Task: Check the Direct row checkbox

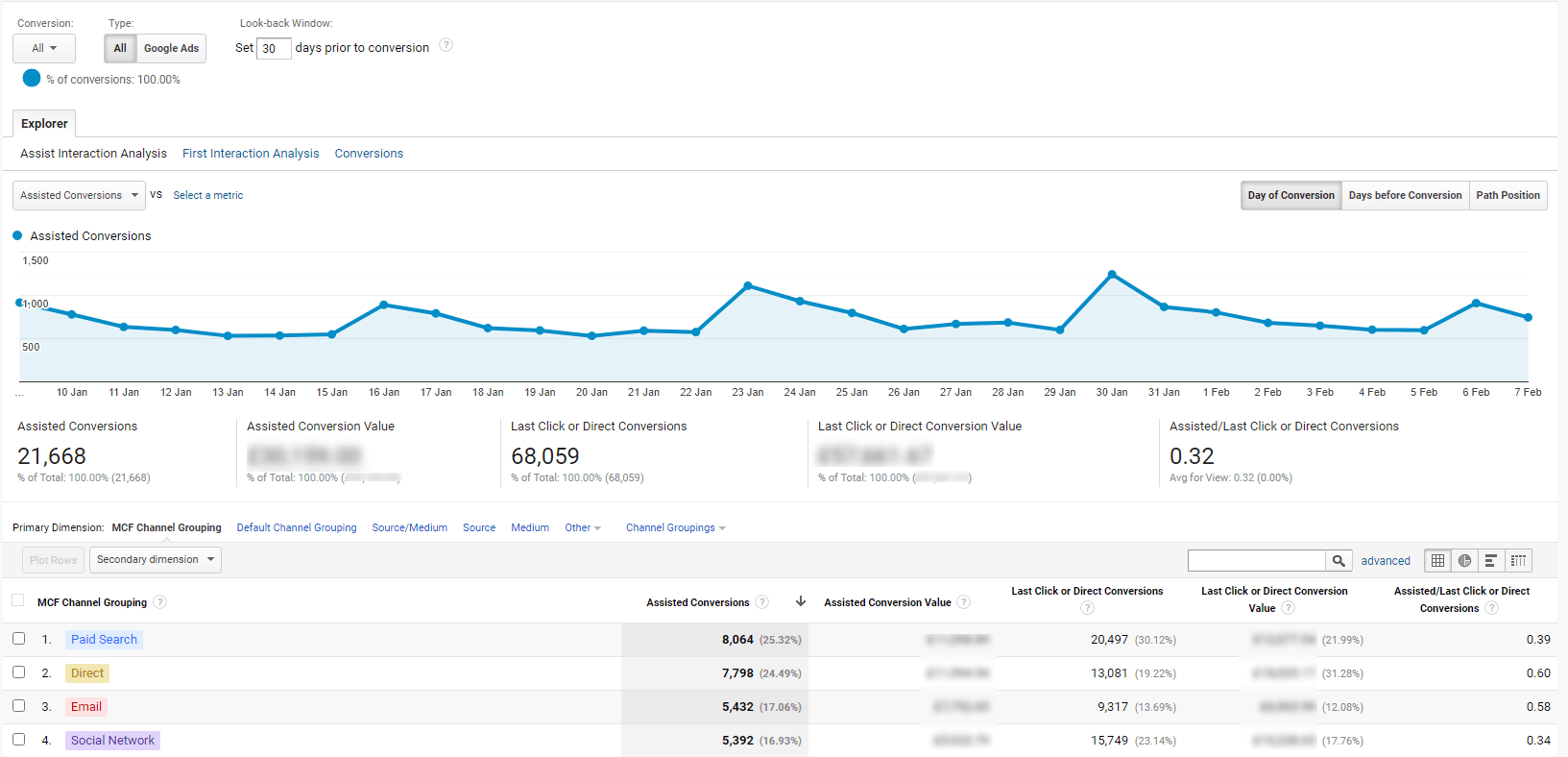Action: [x=19, y=672]
